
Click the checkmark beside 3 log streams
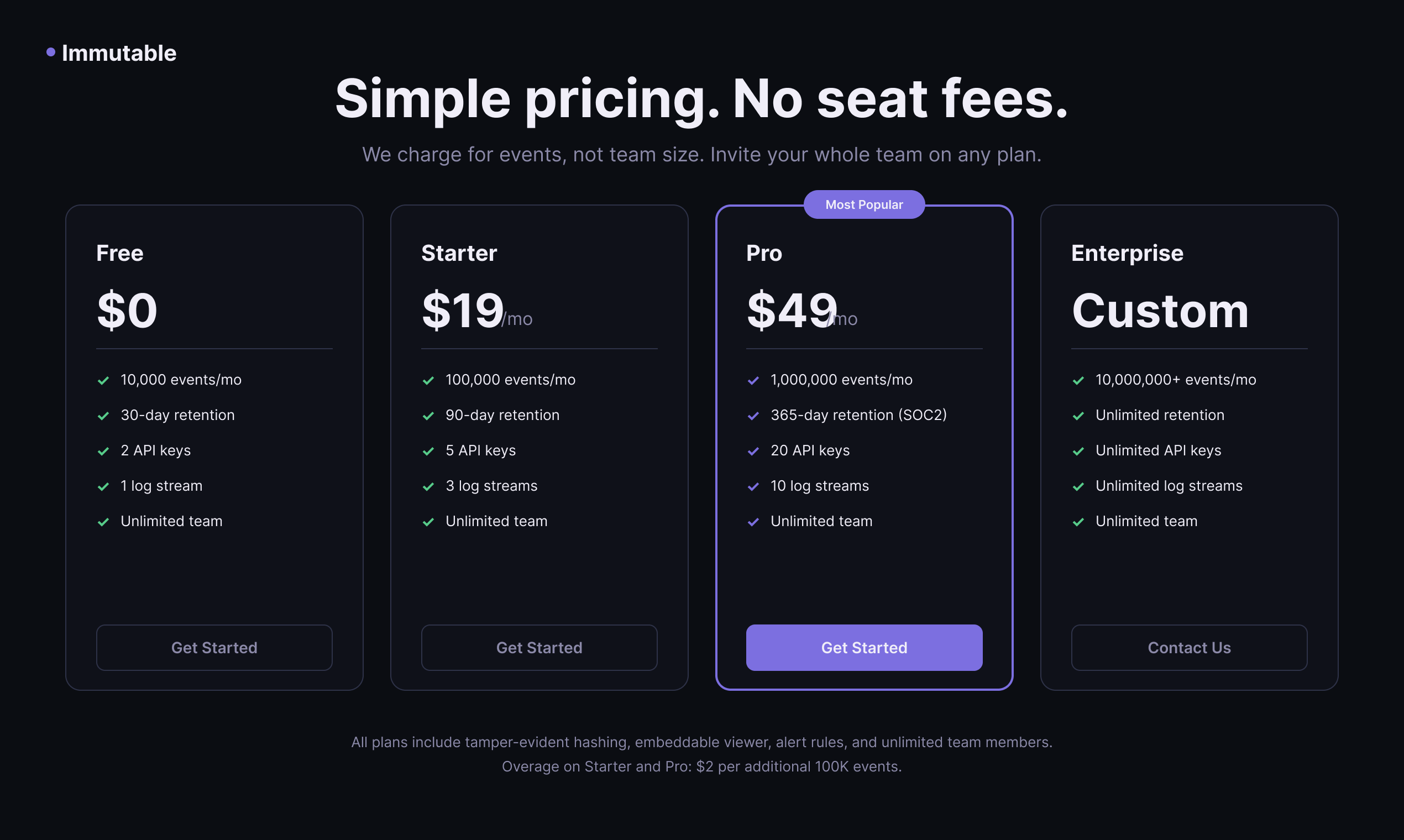tap(428, 487)
